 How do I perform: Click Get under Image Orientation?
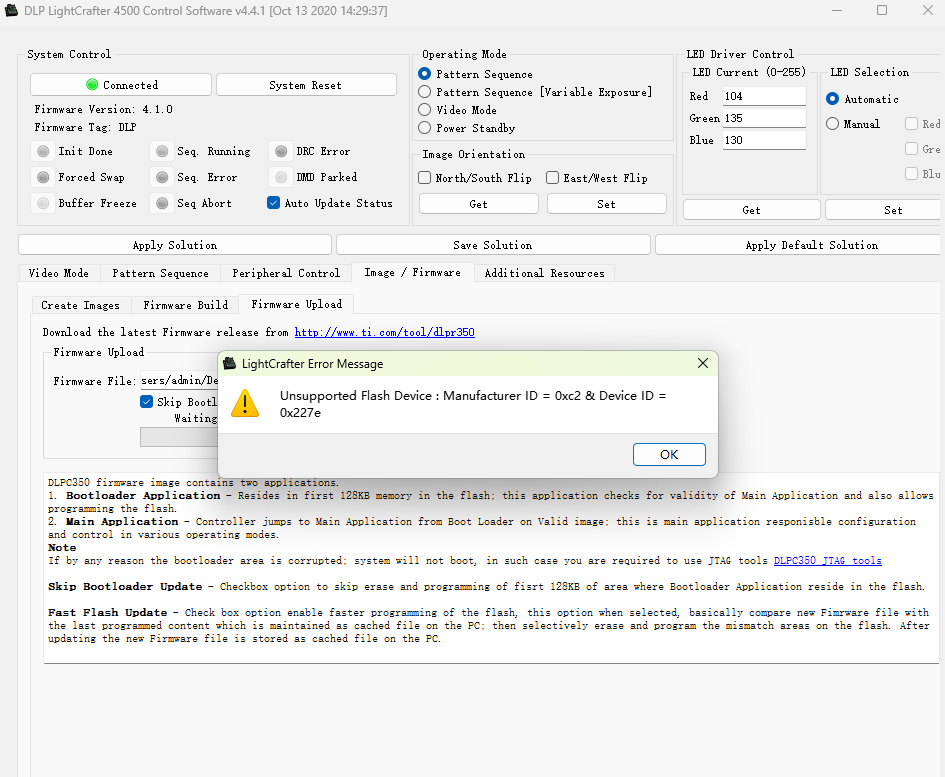(x=479, y=204)
